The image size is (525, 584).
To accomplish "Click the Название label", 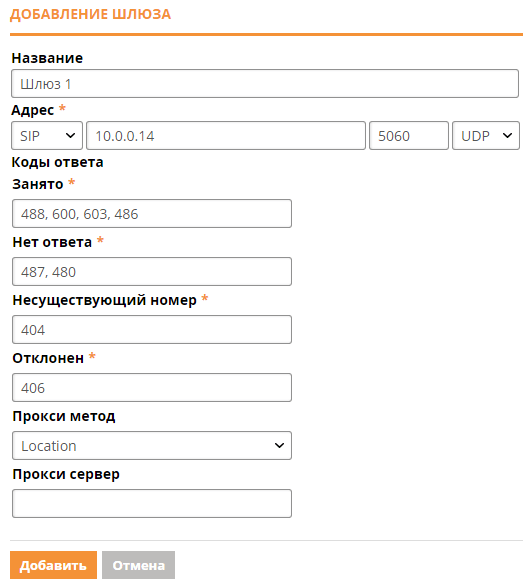I will (x=47, y=58).
